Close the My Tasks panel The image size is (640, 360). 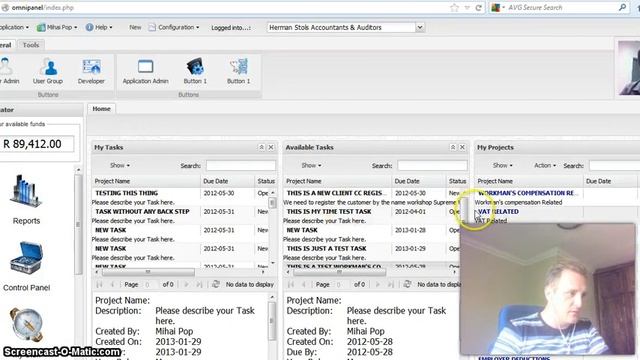pos(271,147)
